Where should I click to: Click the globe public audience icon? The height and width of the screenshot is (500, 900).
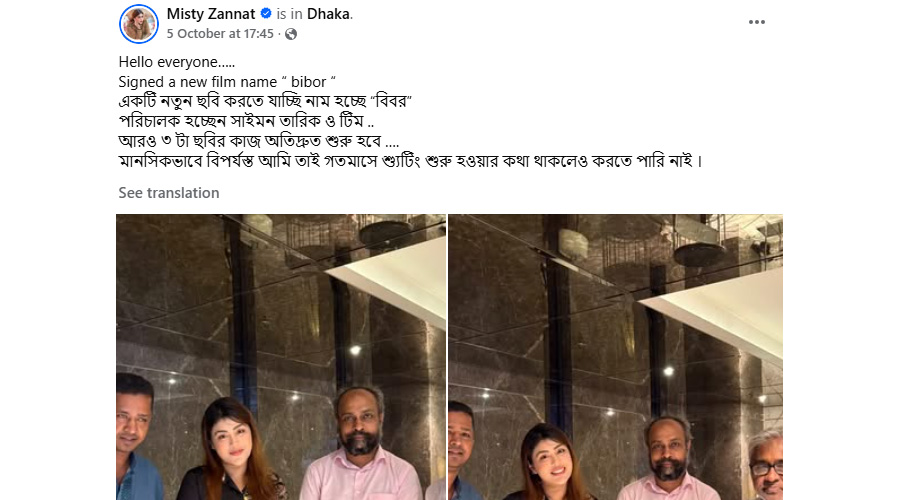[x=291, y=34]
